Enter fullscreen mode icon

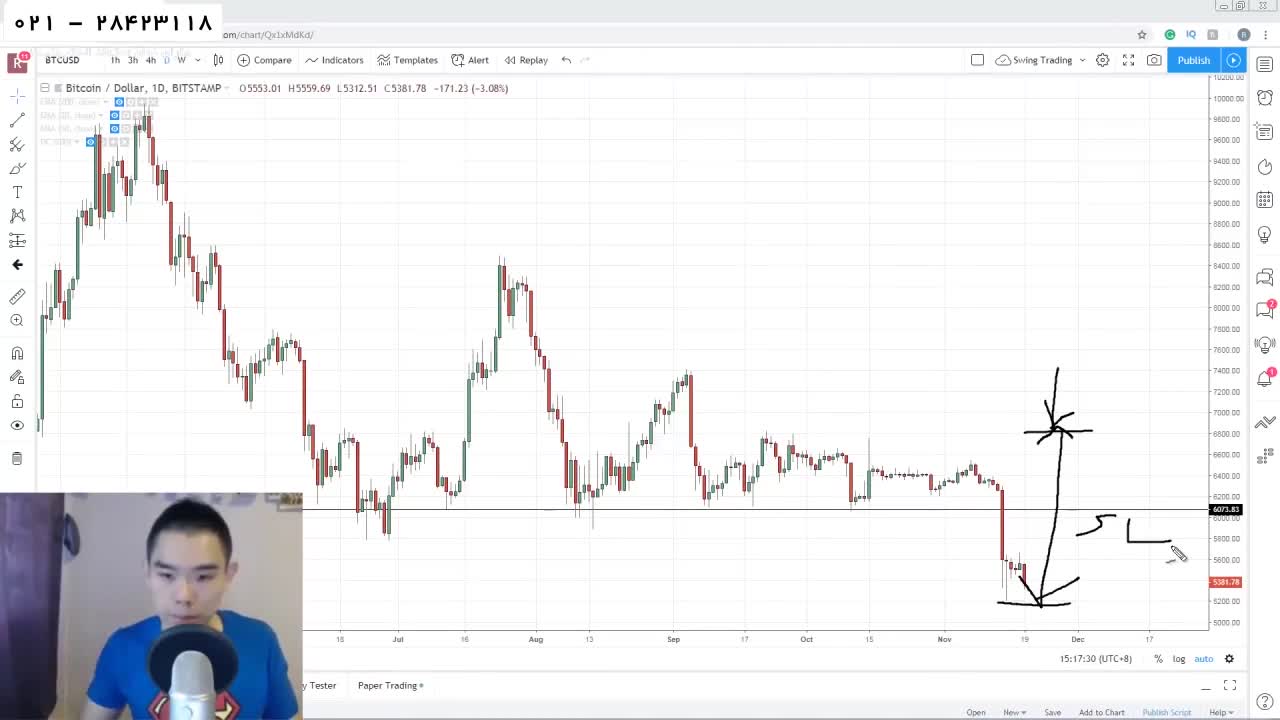coord(1128,60)
